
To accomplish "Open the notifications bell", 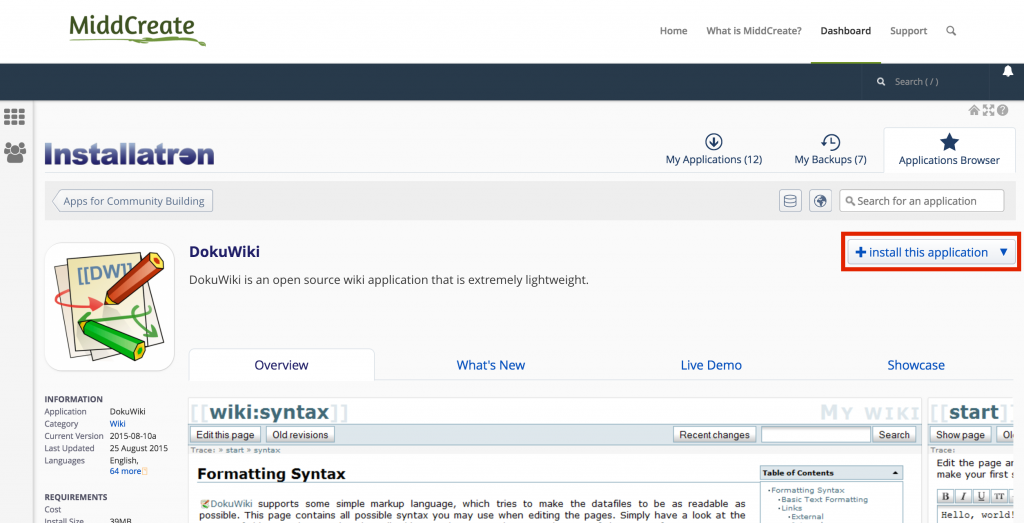I will click(x=1008, y=71).
